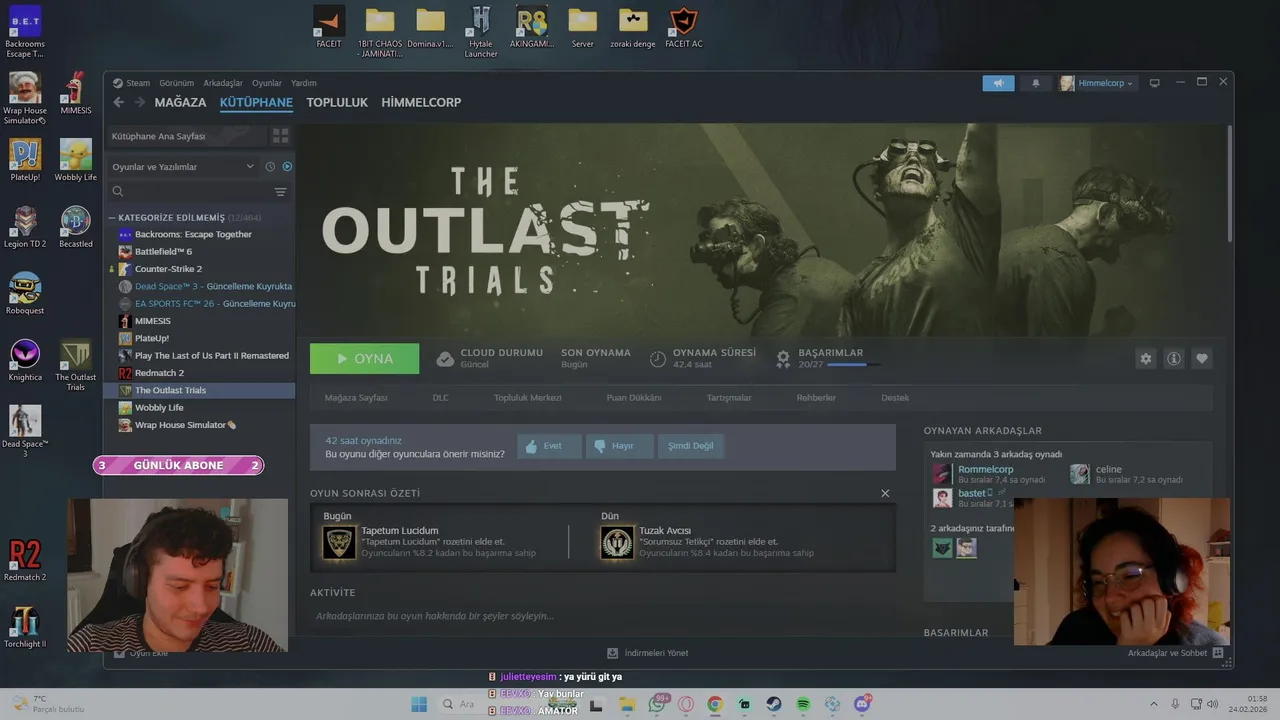The image size is (1280, 720).
Task: Go to the KÜTÜPHANE tab
Action: [x=256, y=102]
